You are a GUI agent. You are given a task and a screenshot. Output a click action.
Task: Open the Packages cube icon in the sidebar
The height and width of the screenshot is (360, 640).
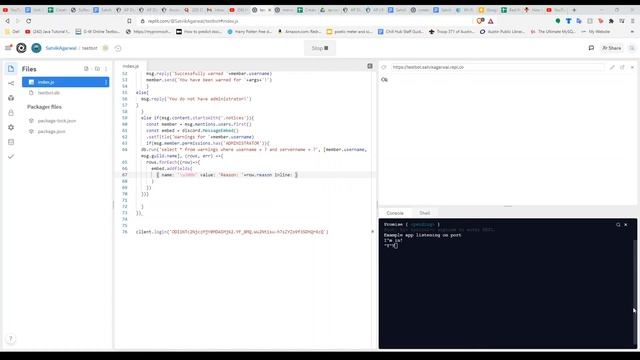11,98
